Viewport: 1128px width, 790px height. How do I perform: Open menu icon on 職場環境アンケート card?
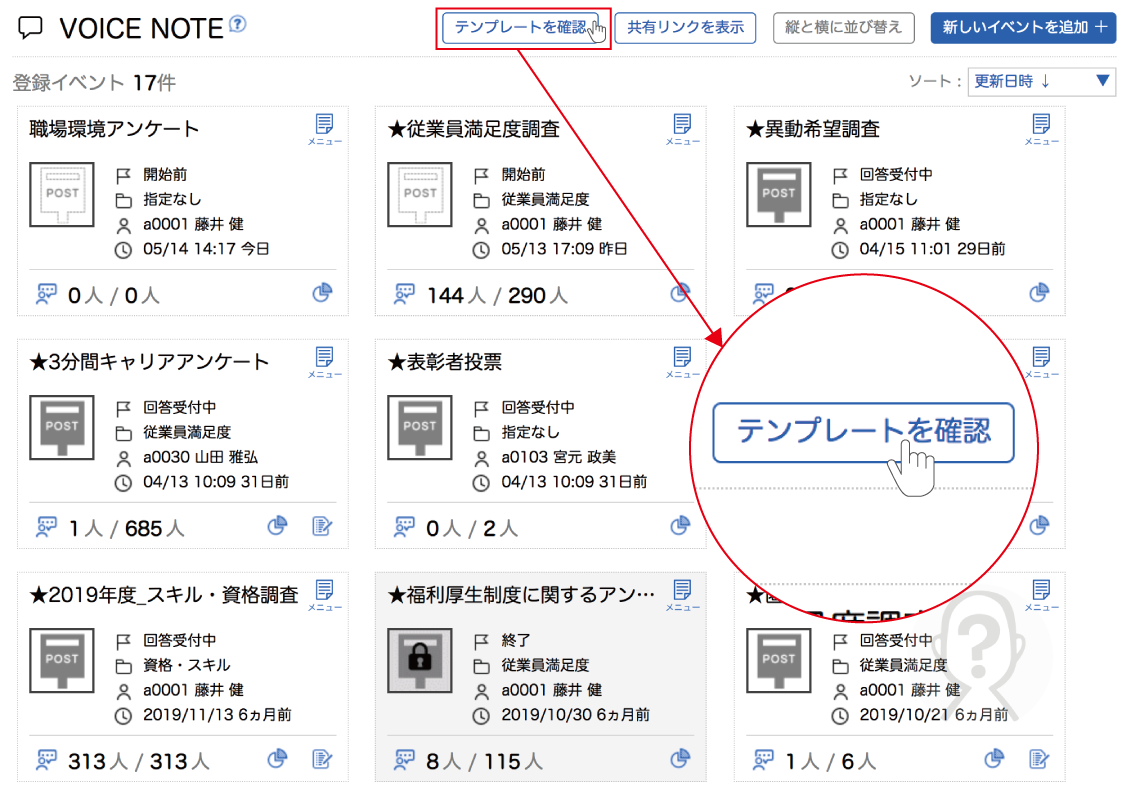[324, 128]
